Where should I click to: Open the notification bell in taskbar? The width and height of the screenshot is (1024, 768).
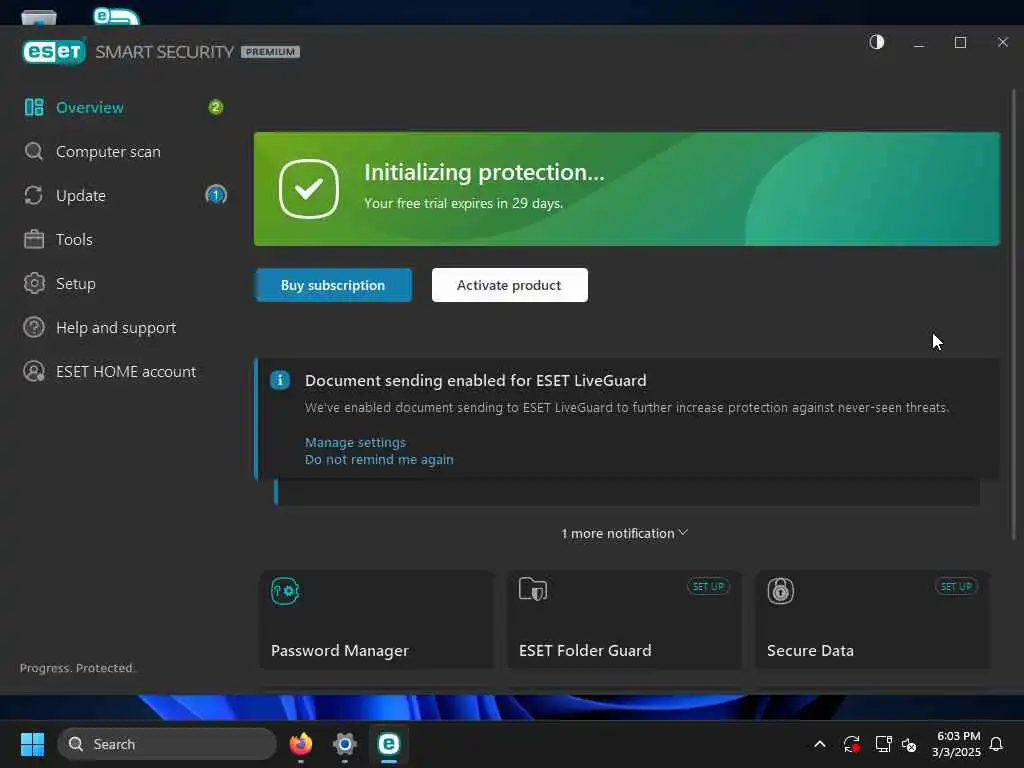tap(996, 744)
